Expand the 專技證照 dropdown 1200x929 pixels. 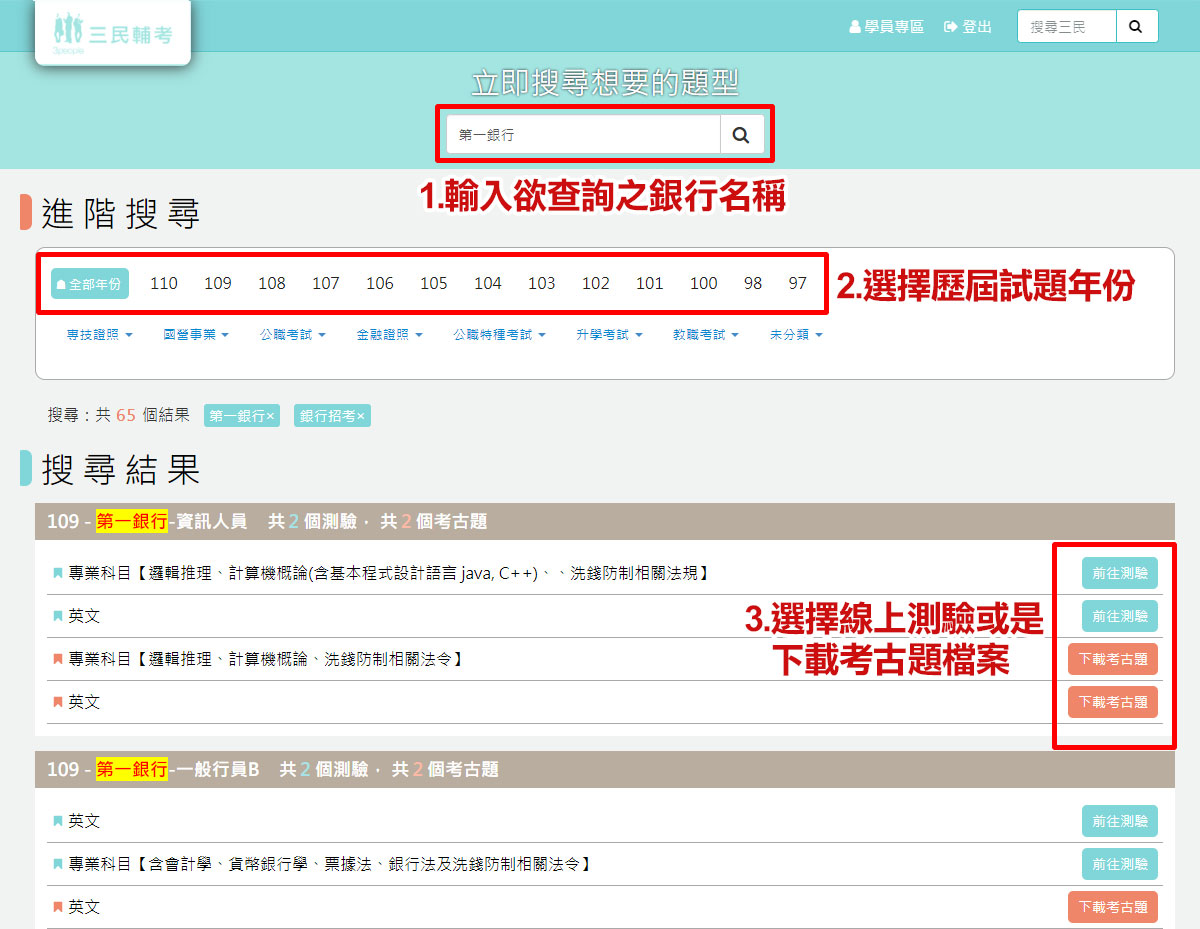click(100, 335)
